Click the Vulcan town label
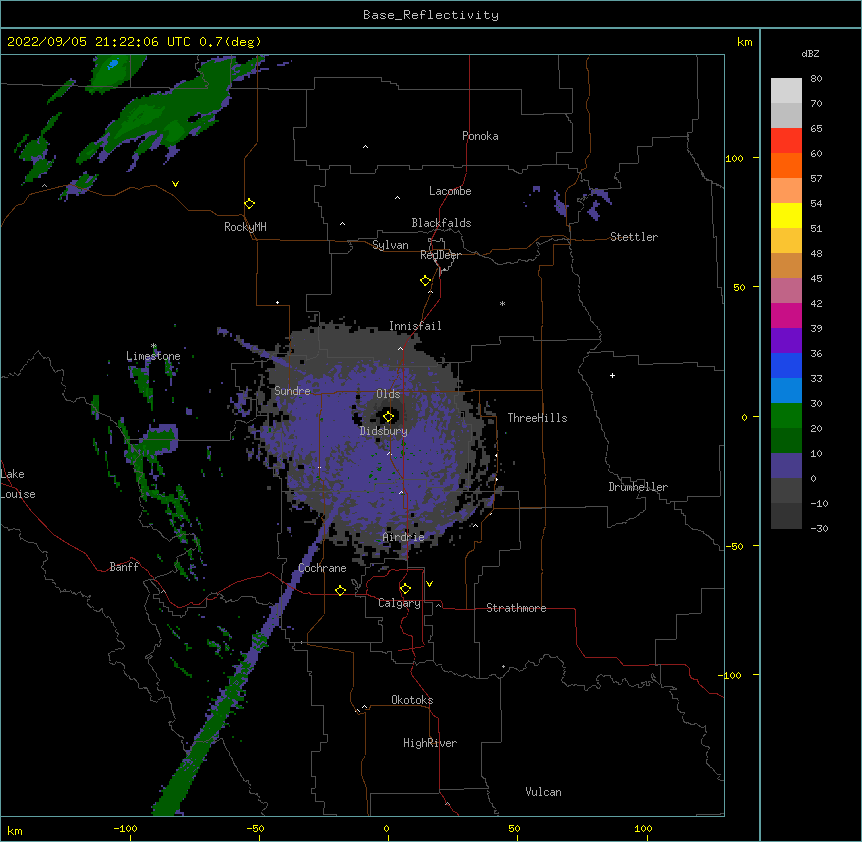This screenshot has width=862, height=842. (x=543, y=792)
